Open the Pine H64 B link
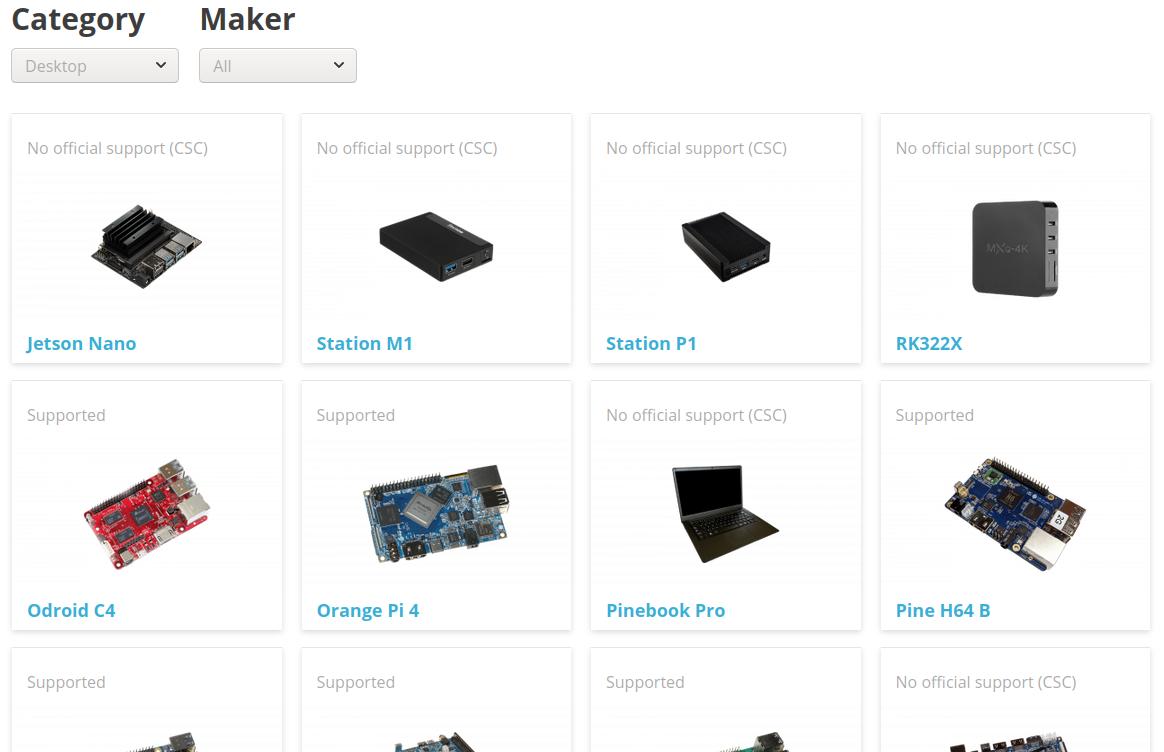 tap(943, 611)
